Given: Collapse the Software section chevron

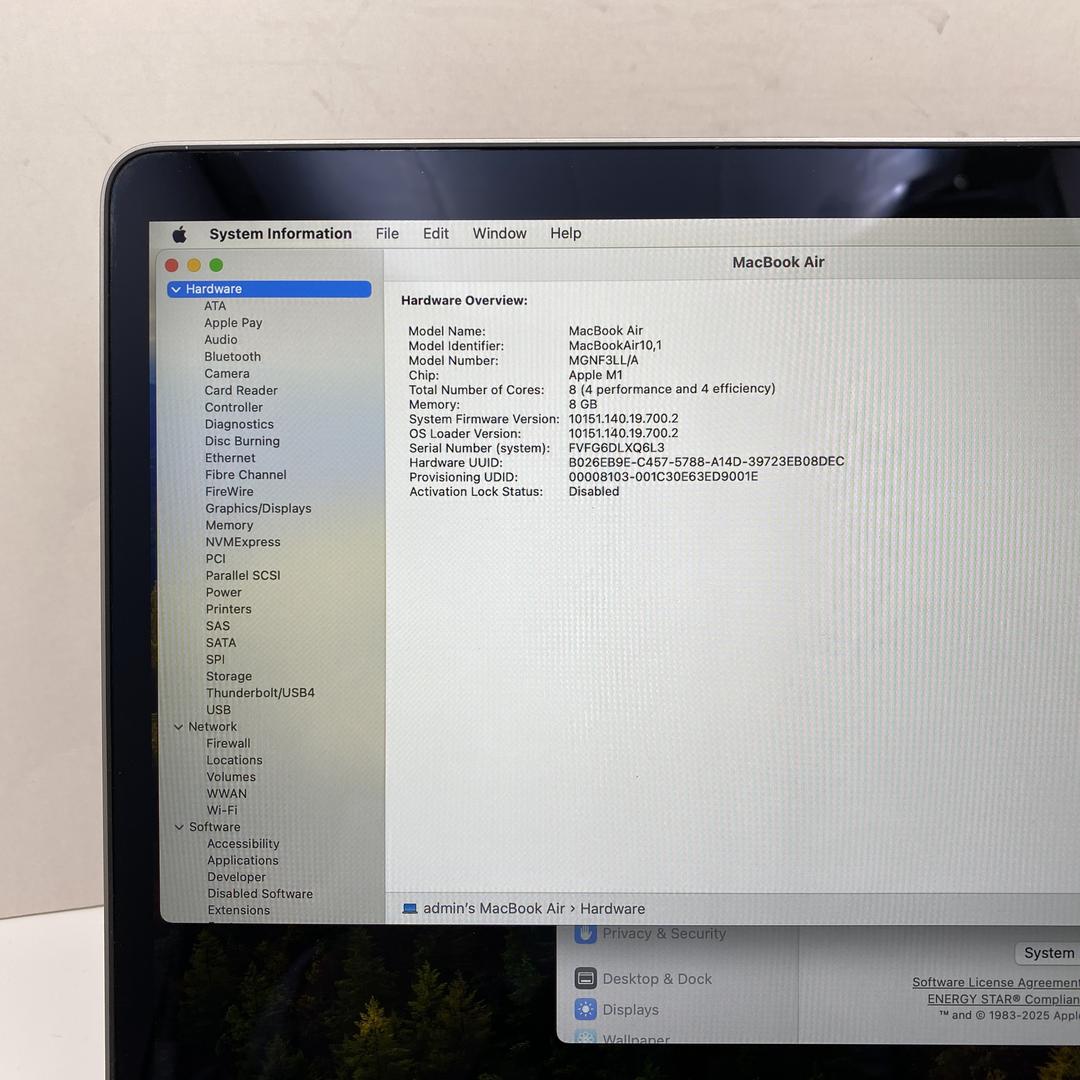Looking at the screenshot, I should pos(179,827).
